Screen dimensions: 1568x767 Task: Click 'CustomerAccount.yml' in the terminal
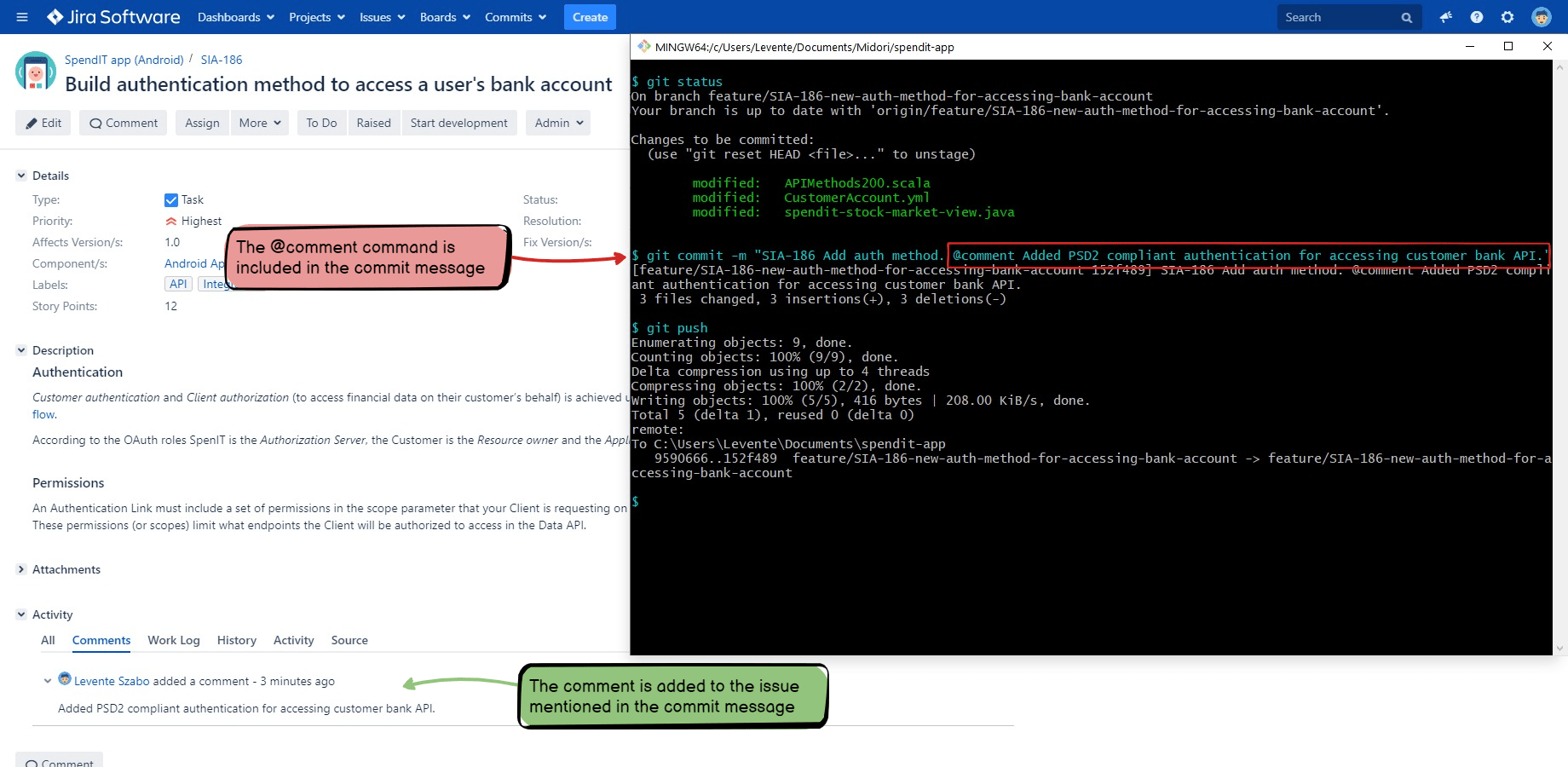coord(856,198)
